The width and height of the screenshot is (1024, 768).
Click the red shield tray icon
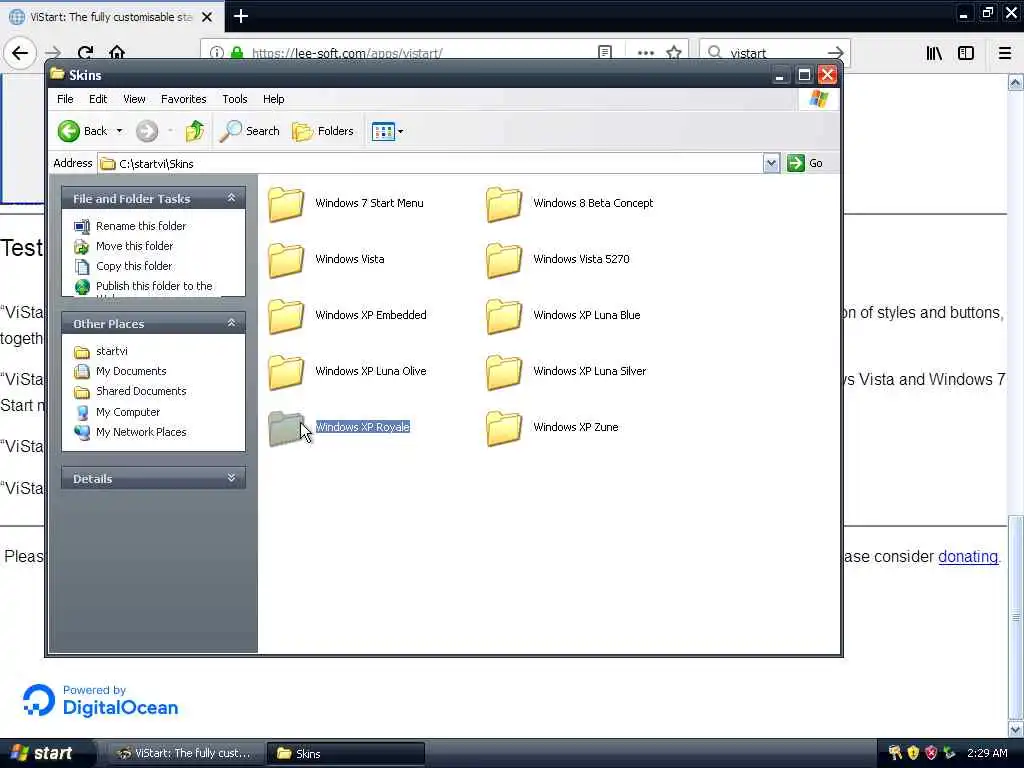coord(931,753)
